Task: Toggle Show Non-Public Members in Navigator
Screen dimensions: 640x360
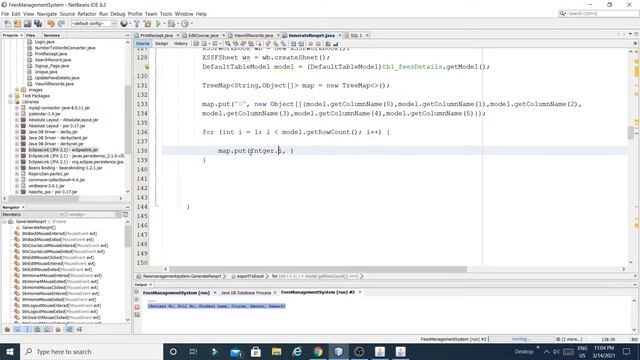Action: click(x=38, y=329)
